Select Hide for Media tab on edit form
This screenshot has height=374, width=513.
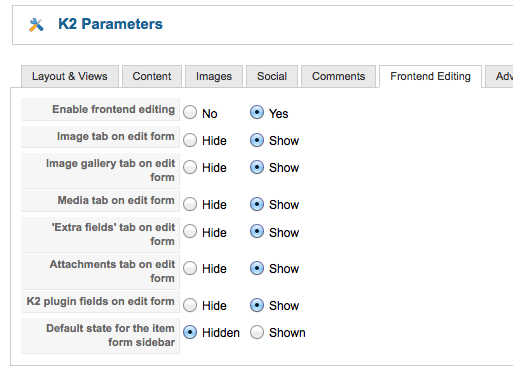pos(190,204)
